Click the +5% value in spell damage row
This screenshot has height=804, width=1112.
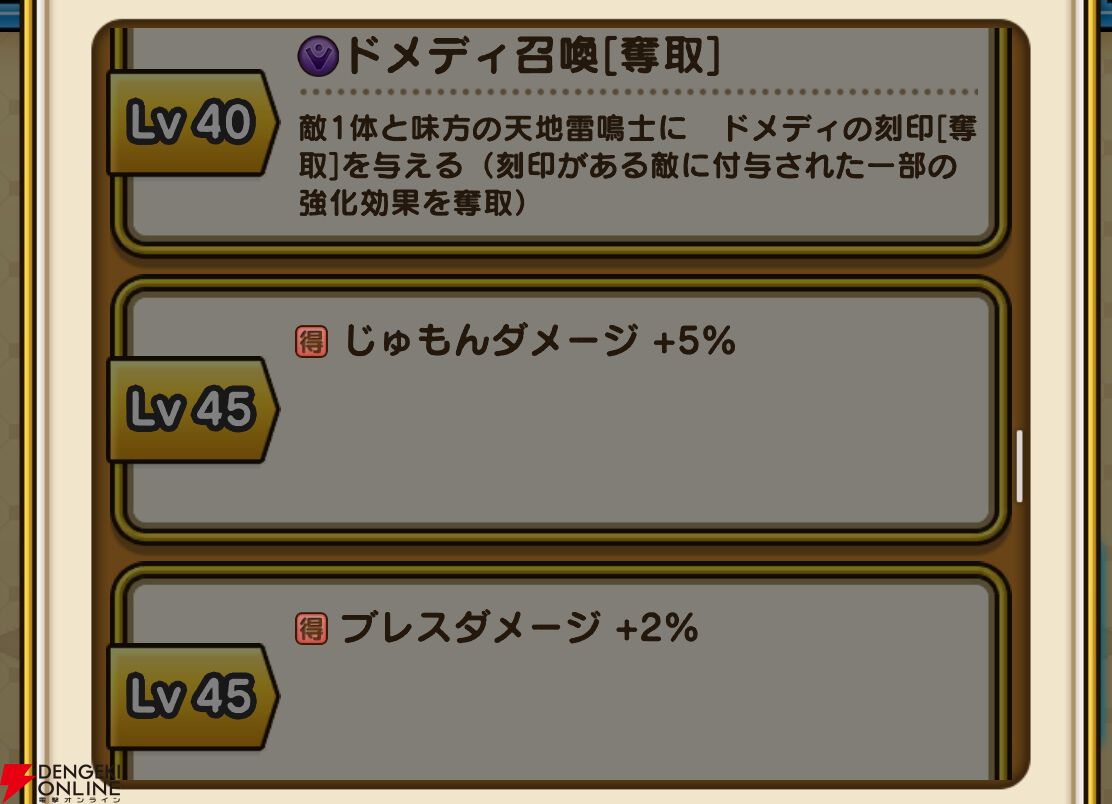[x=694, y=341]
